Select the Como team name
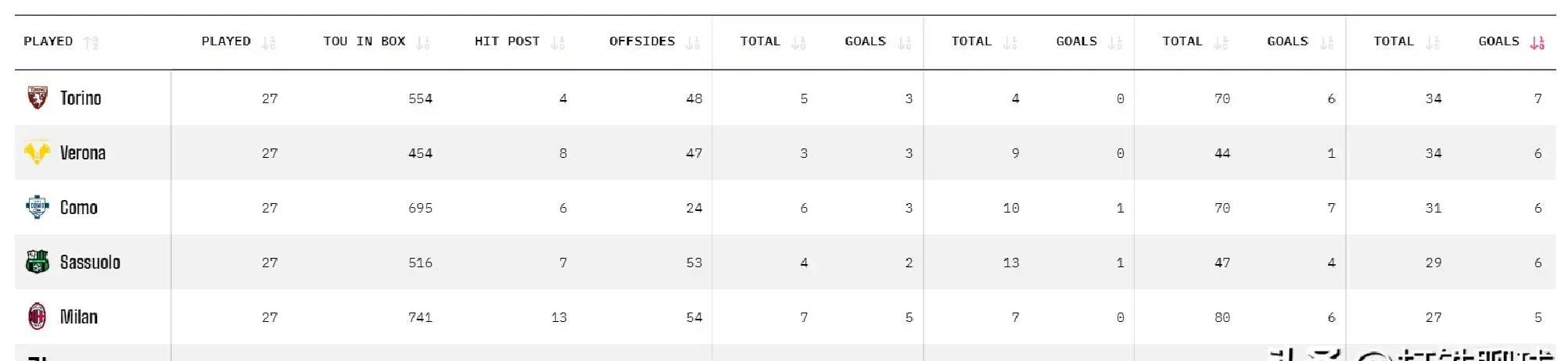This screenshot has width=1568, height=361. 79,208
